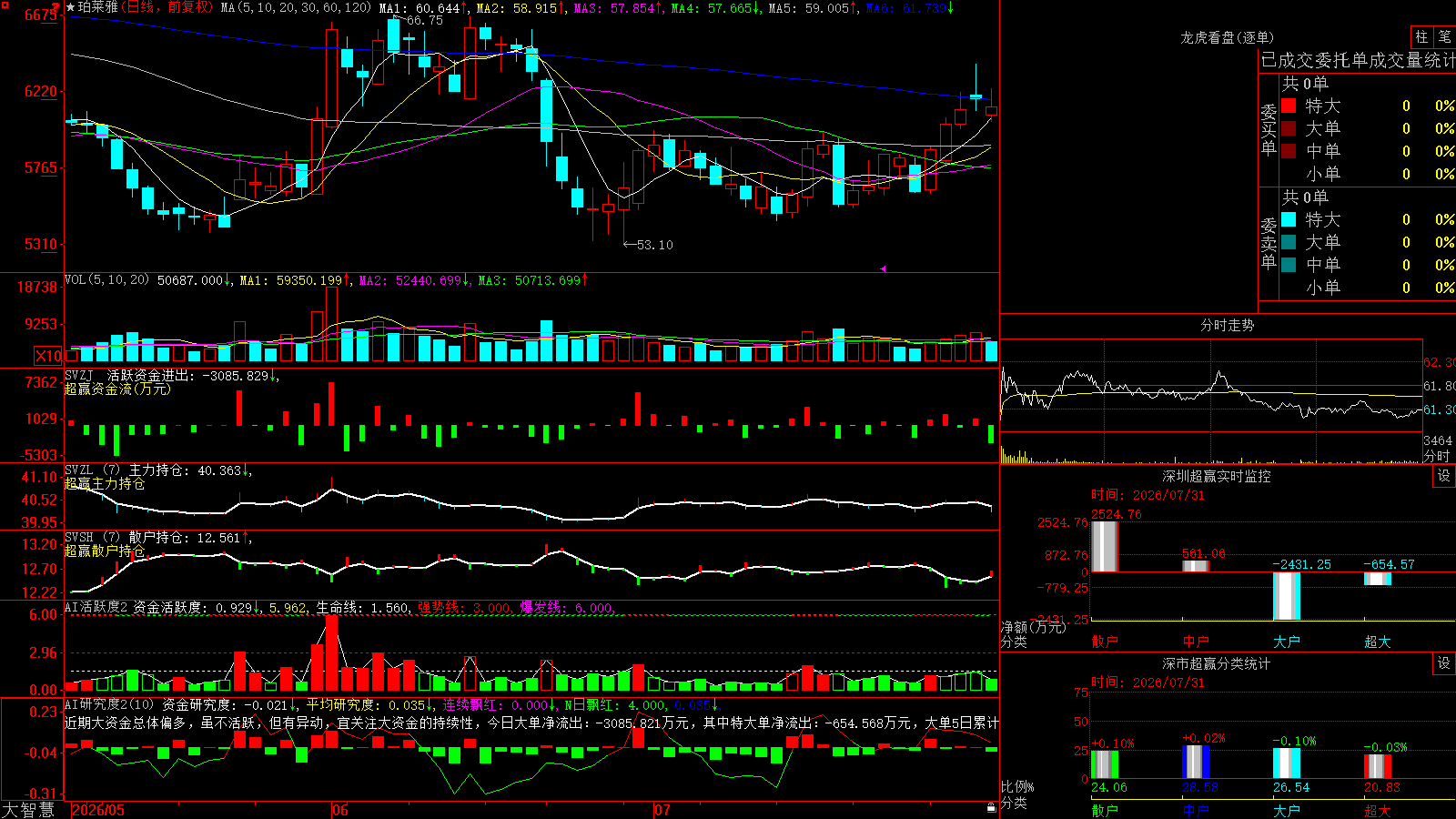The height and width of the screenshot is (819, 1456).
Task: Click the 20.83 超大 percentage value
Action: tap(1382, 787)
